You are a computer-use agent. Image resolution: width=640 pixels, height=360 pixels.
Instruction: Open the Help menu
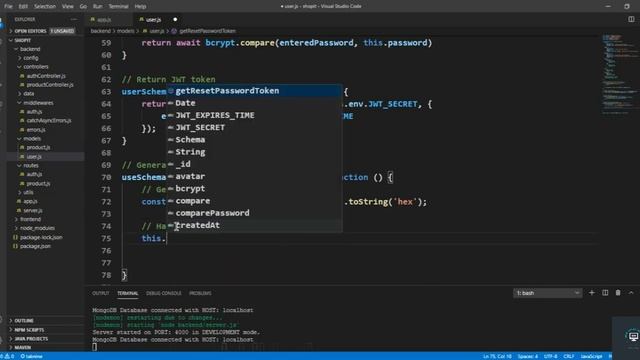point(140,6)
